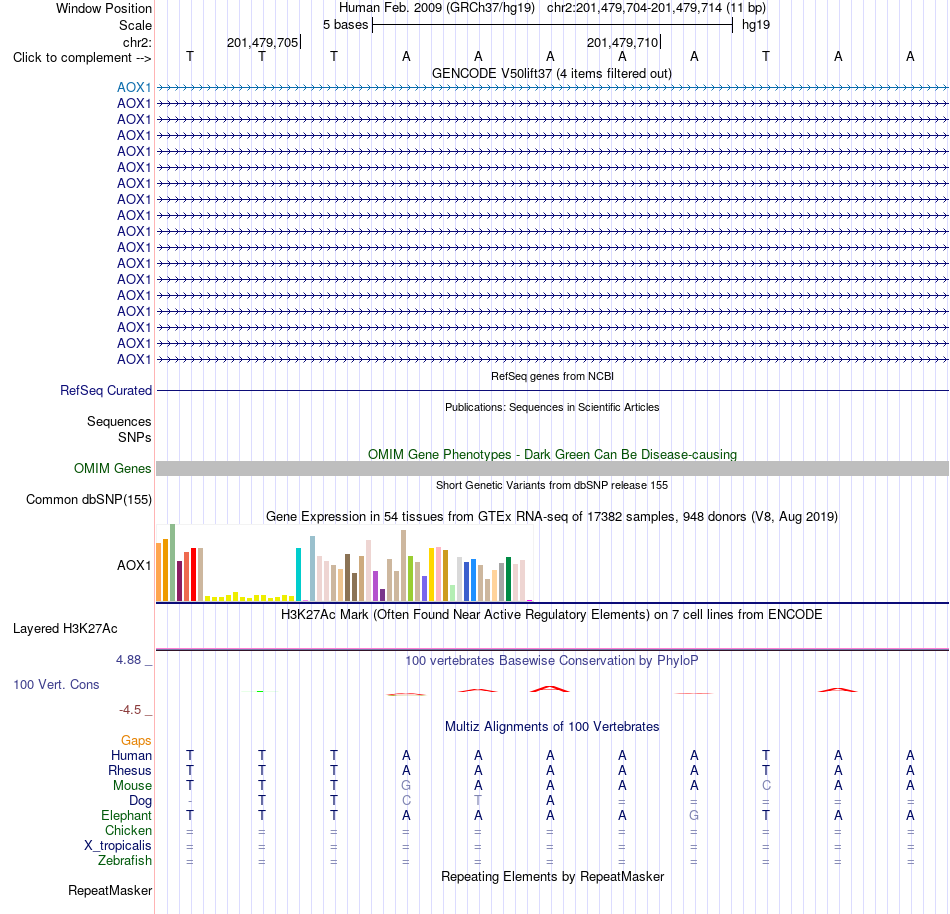This screenshot has height=914, width=950.
Task: Click the cyan bar in the GTEx chart
Action: [x=298, y=574]
